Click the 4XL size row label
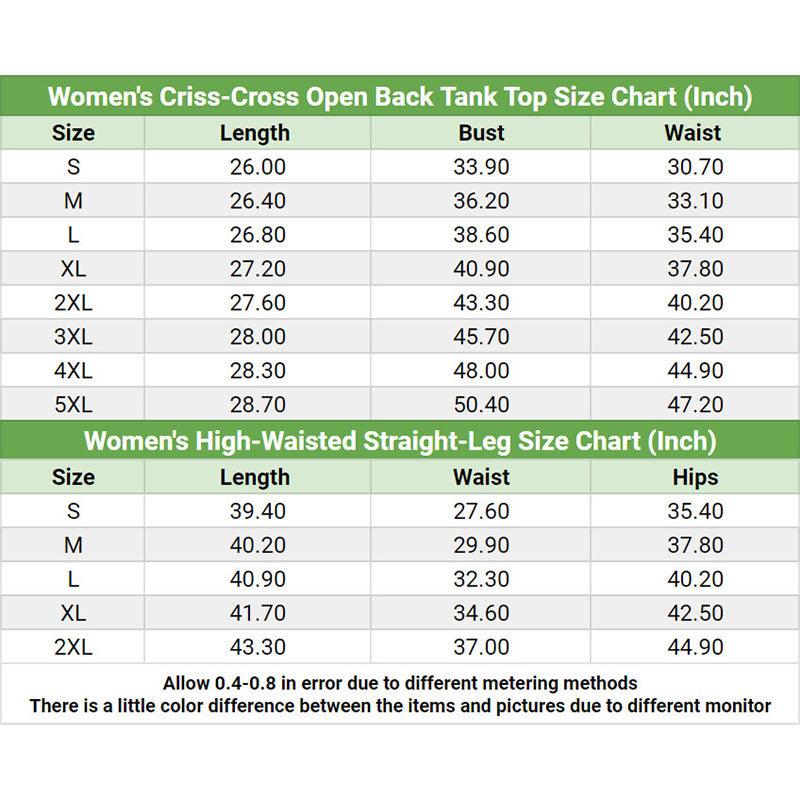The image size is (800, 800). click(x=73, y=371)
